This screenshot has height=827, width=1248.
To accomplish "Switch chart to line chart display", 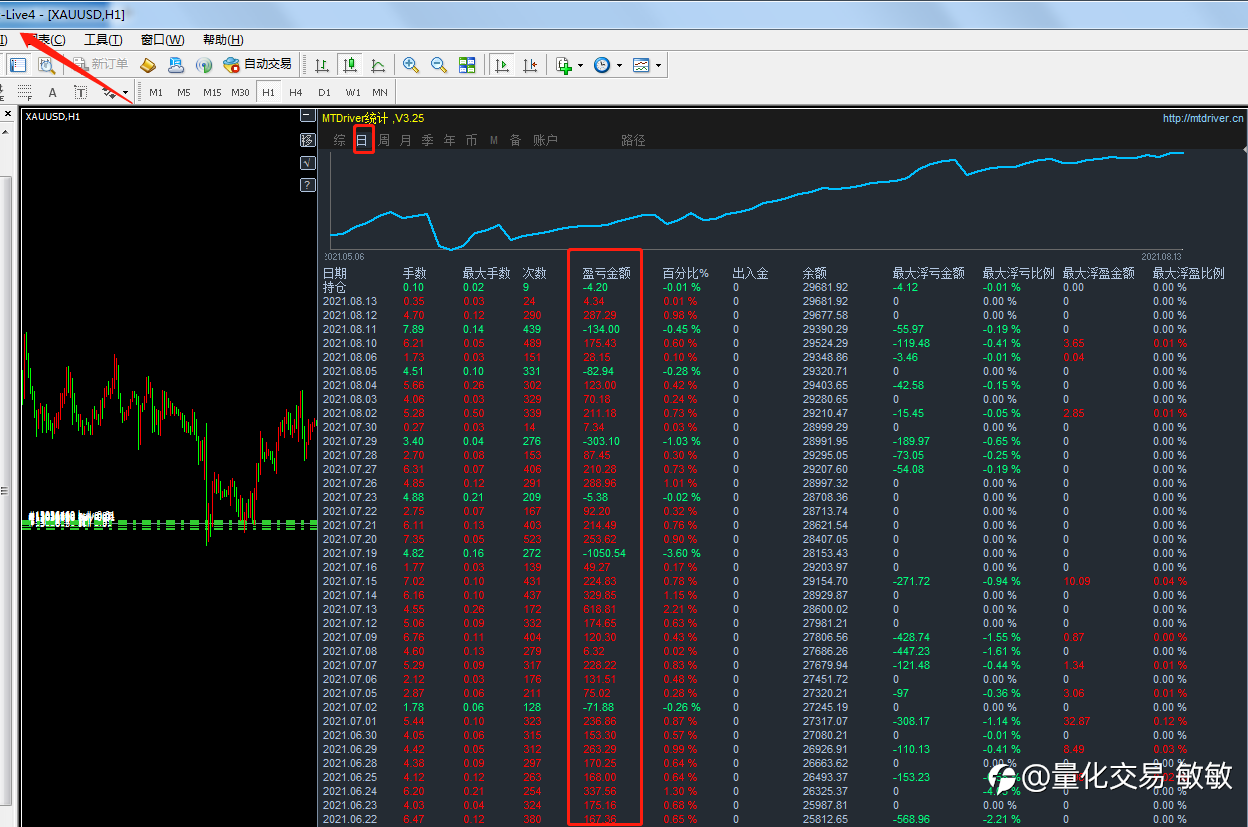I will click(x=378, y=65).
